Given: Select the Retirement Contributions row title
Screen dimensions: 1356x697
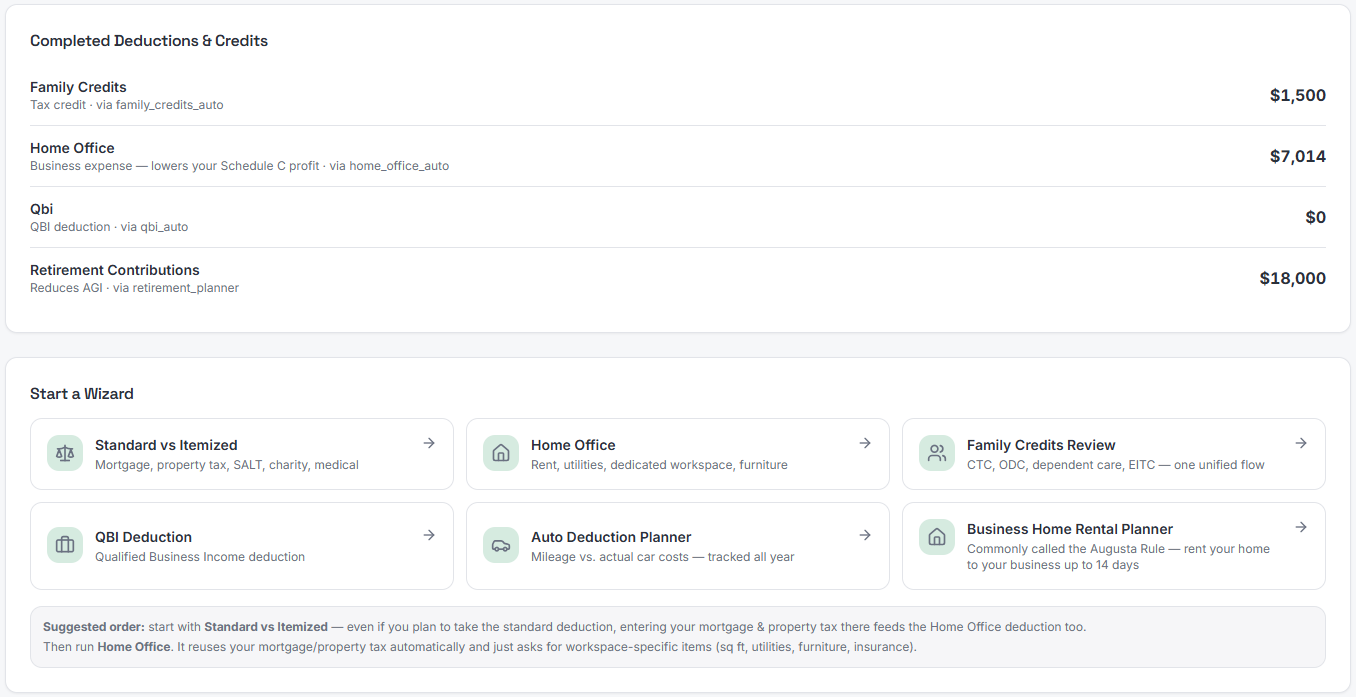Looking at the screenshot, I should (115, 270).
